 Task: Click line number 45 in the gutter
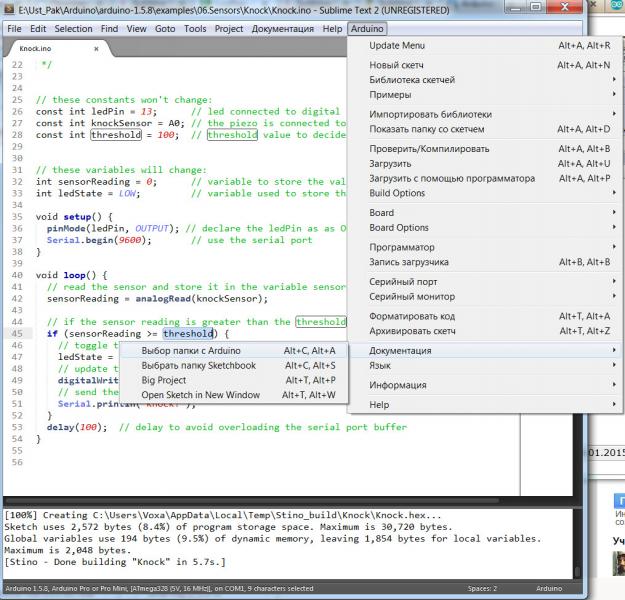(x=17, y=334)
